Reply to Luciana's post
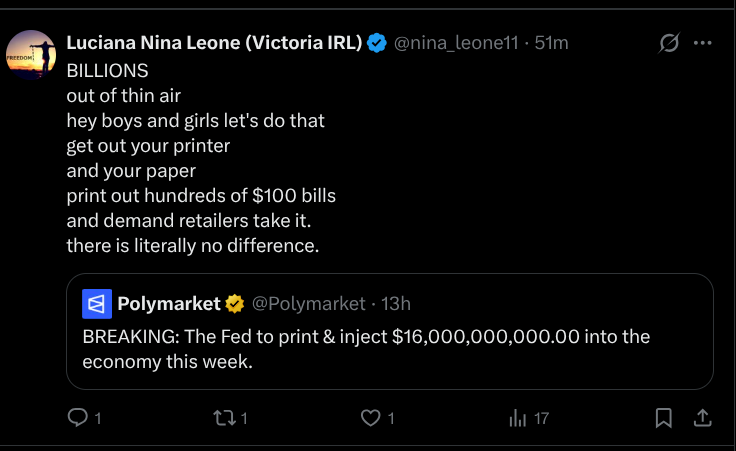This screenshot has height=451, width=736. click(78, 418)
